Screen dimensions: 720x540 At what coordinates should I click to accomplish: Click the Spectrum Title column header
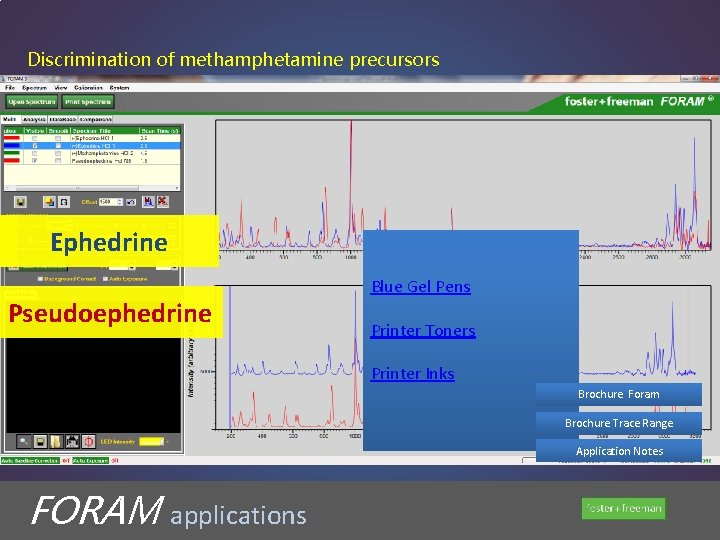105,131
